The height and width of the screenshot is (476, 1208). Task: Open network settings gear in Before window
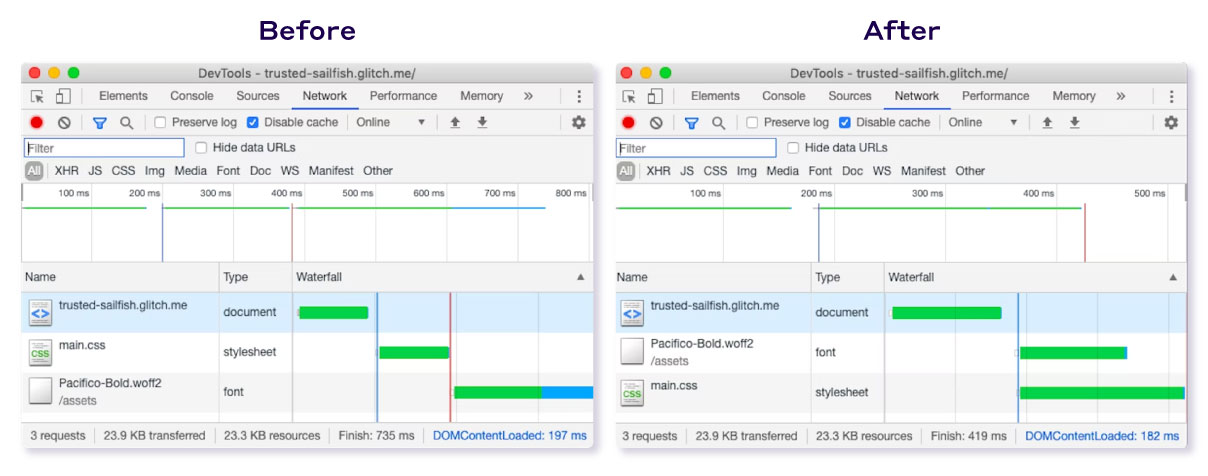tap(578, 122)
